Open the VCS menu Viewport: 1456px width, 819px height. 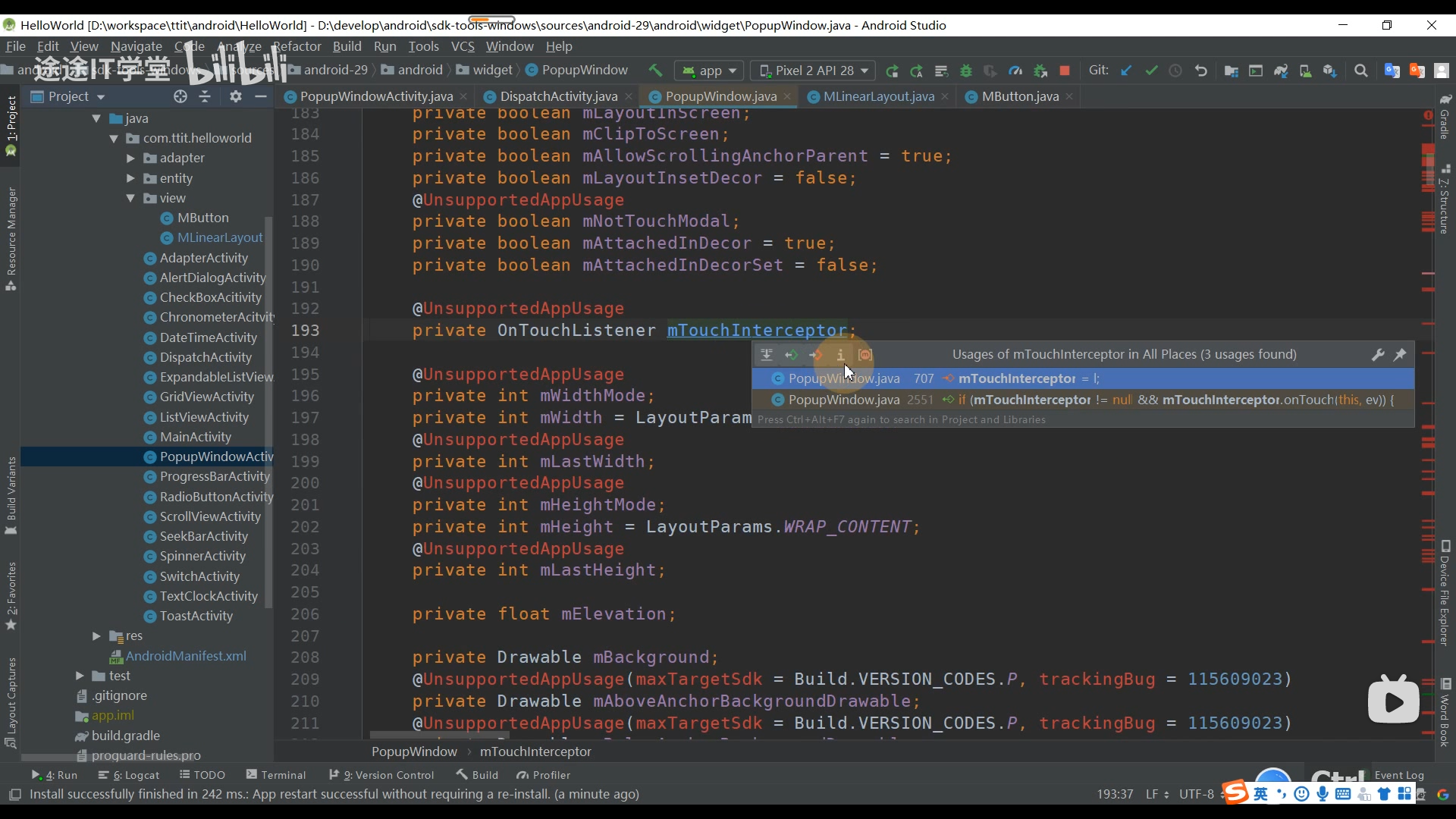point(463,46)
